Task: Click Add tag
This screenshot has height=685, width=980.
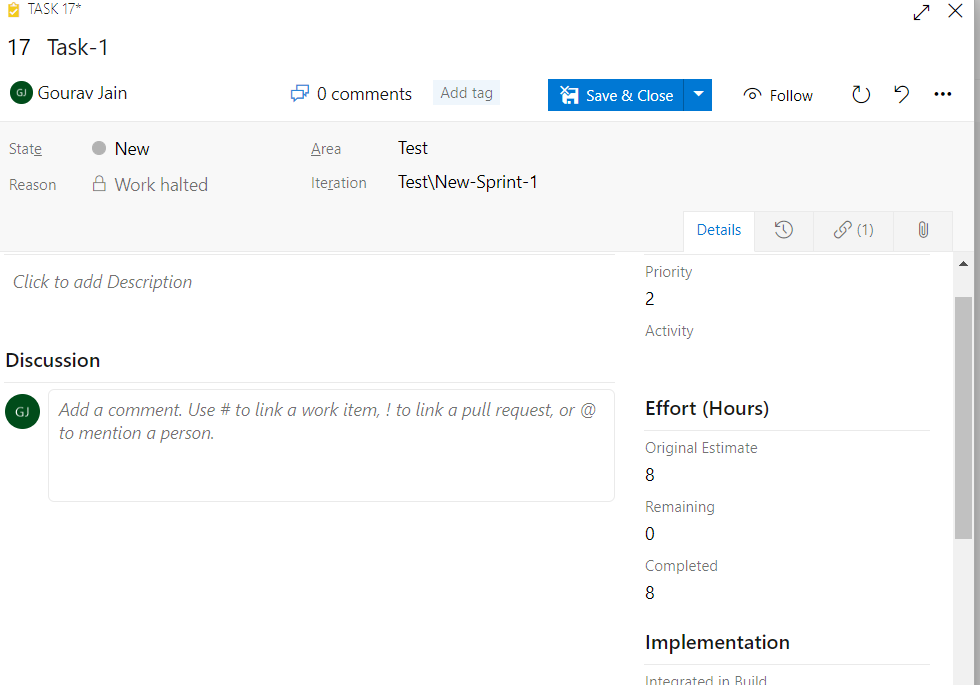Action: pyautogui.click(x=466, y=92)
